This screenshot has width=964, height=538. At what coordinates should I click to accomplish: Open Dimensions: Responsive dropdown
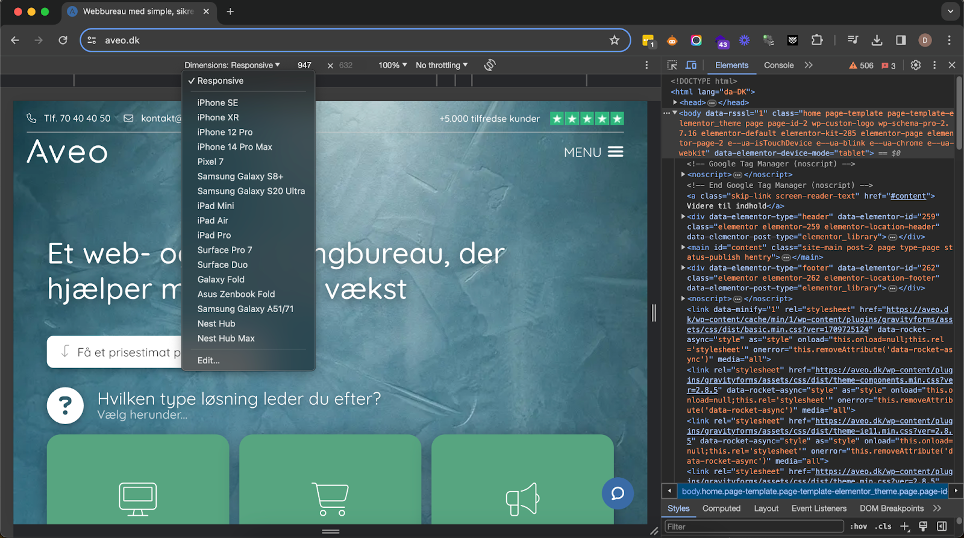232,65
